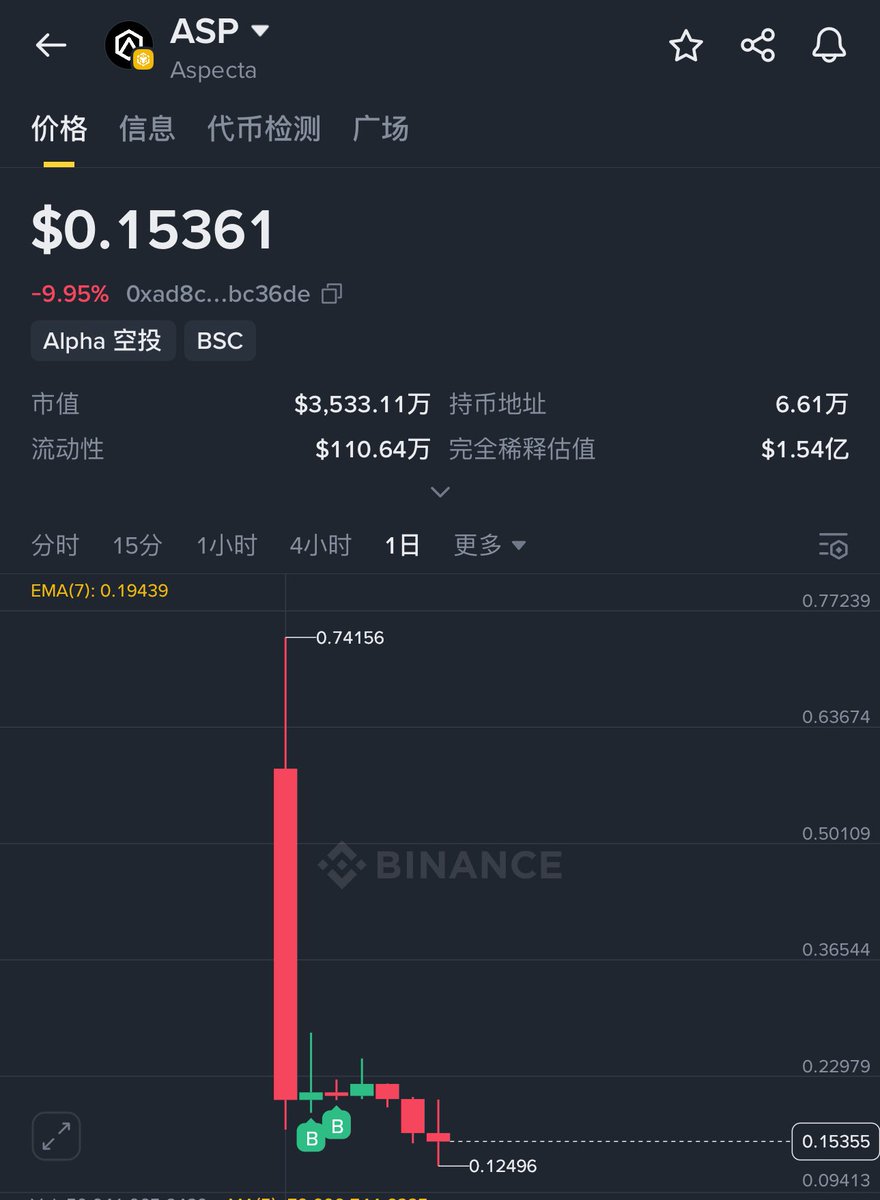Image resolution: width=880 pixels, height=1200 pixels.
Task: Tap the Aspecta token logo
Action: 130,45
